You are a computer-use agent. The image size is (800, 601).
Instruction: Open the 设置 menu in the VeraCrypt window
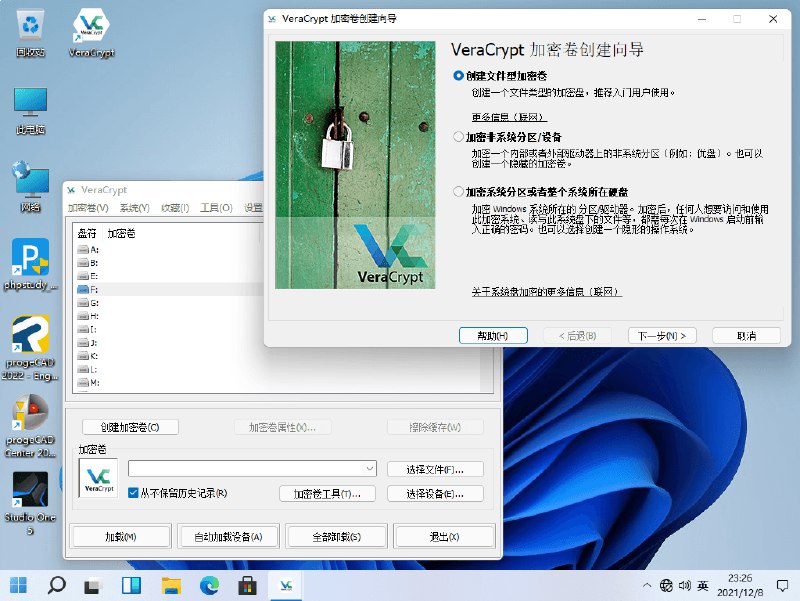tap(254, 208)
